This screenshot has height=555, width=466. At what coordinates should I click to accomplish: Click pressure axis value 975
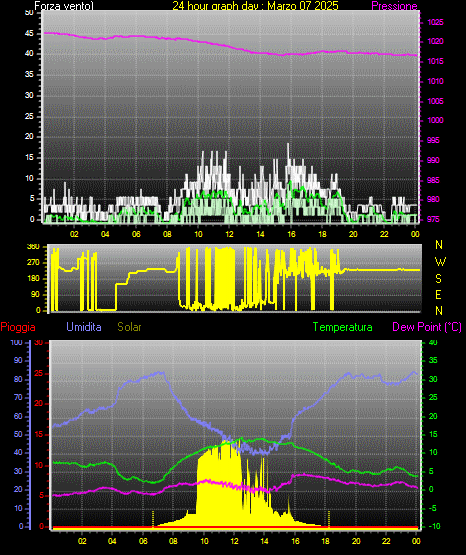click(433, 219)
